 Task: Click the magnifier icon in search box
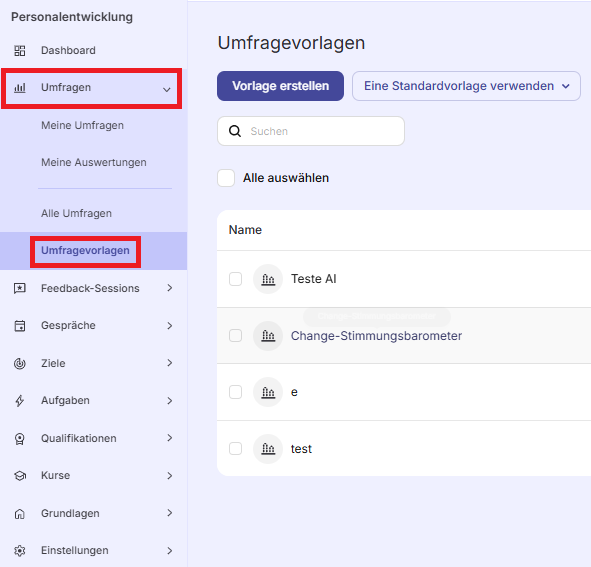tap(235, 131)
